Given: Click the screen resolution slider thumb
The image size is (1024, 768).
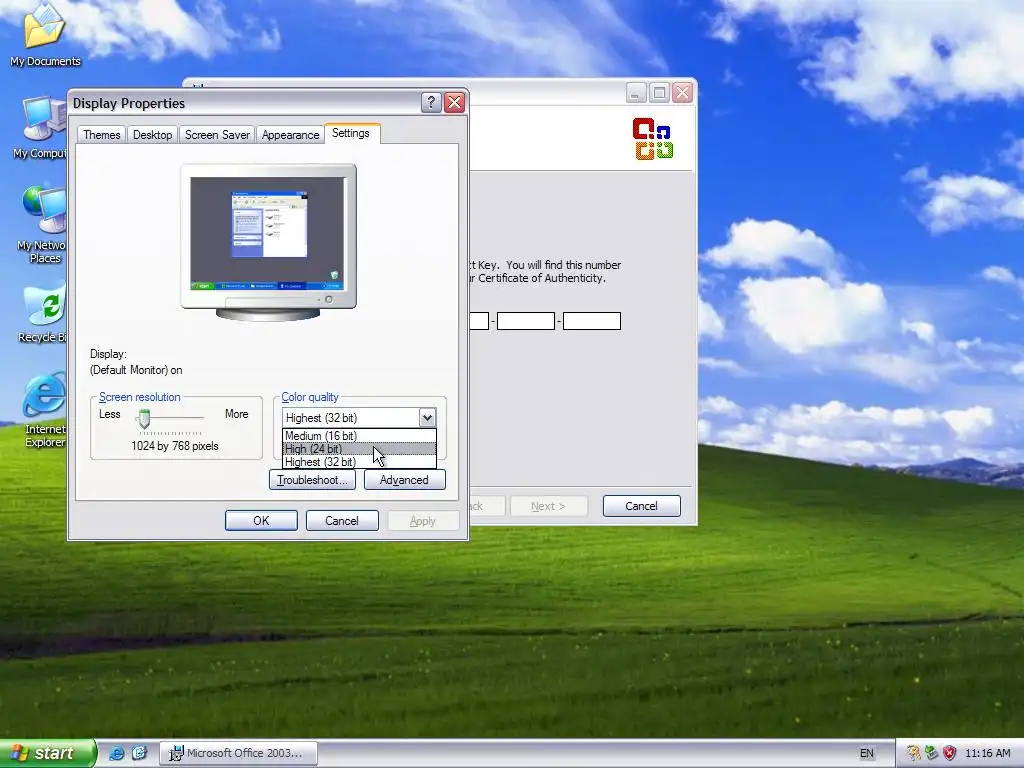Looking at the screenshot, I should (144, 418).
